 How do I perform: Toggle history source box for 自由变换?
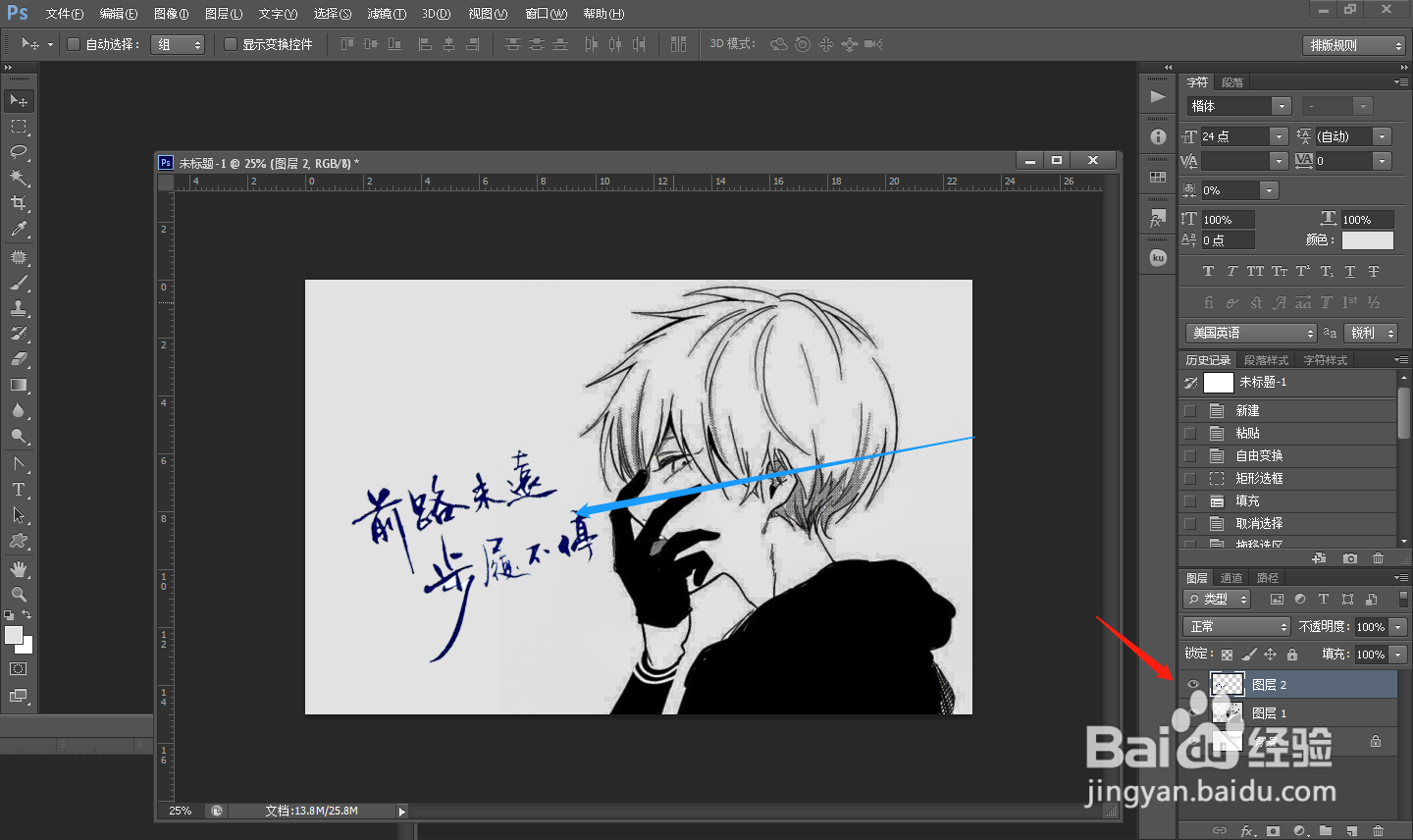[x=1190, y=456]
